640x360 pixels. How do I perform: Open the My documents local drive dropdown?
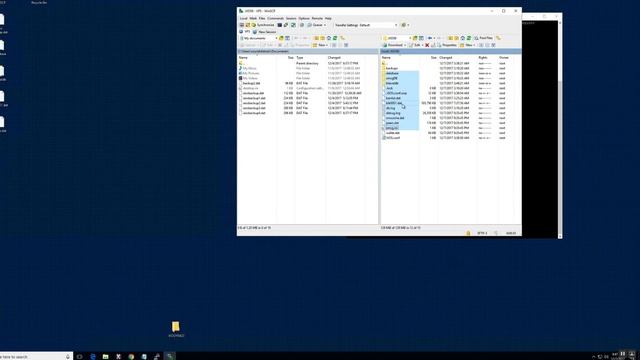[259, 38]
